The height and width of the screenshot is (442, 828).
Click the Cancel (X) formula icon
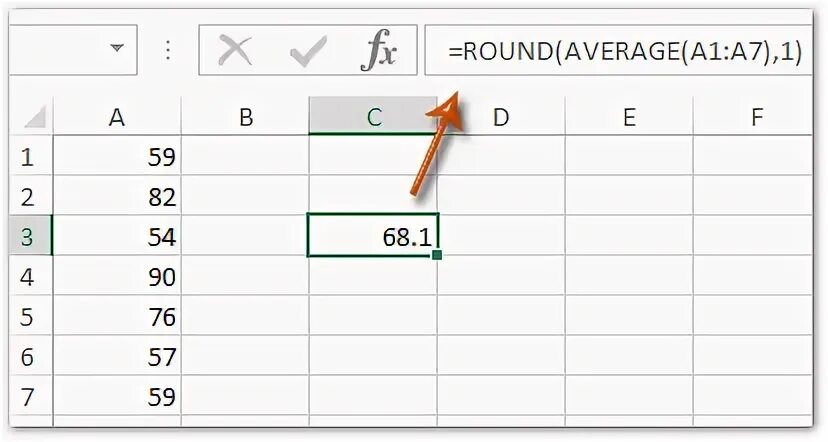pyautogui.click(x=235, y=51)
